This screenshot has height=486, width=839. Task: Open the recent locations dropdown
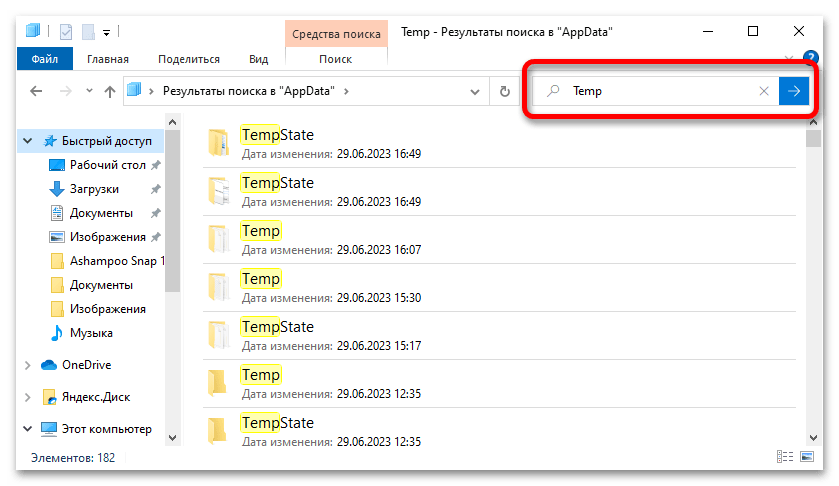click(89, 90)
